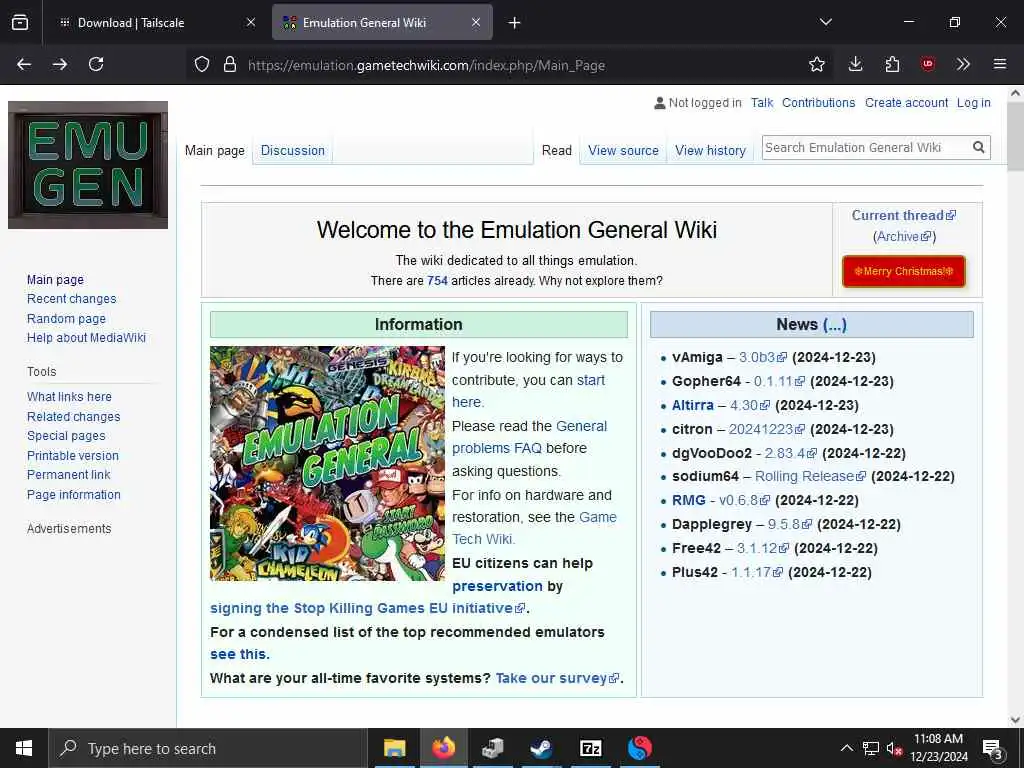Click the View source tab
The image size is (1024, 768).
623,151
